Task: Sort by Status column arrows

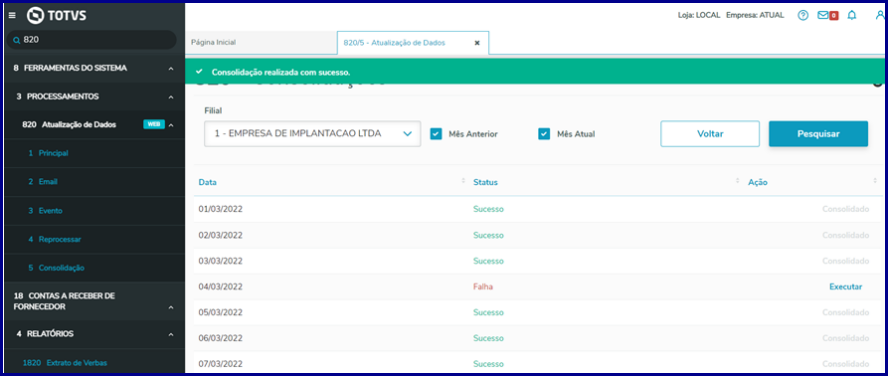Action: [737, 181]
